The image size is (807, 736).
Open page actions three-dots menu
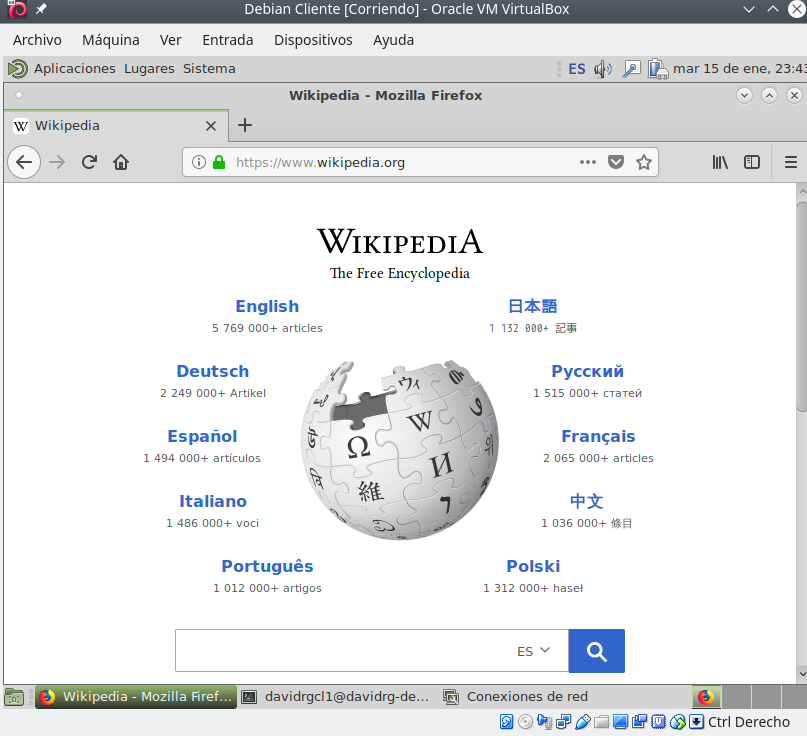[x=587, y=162]
